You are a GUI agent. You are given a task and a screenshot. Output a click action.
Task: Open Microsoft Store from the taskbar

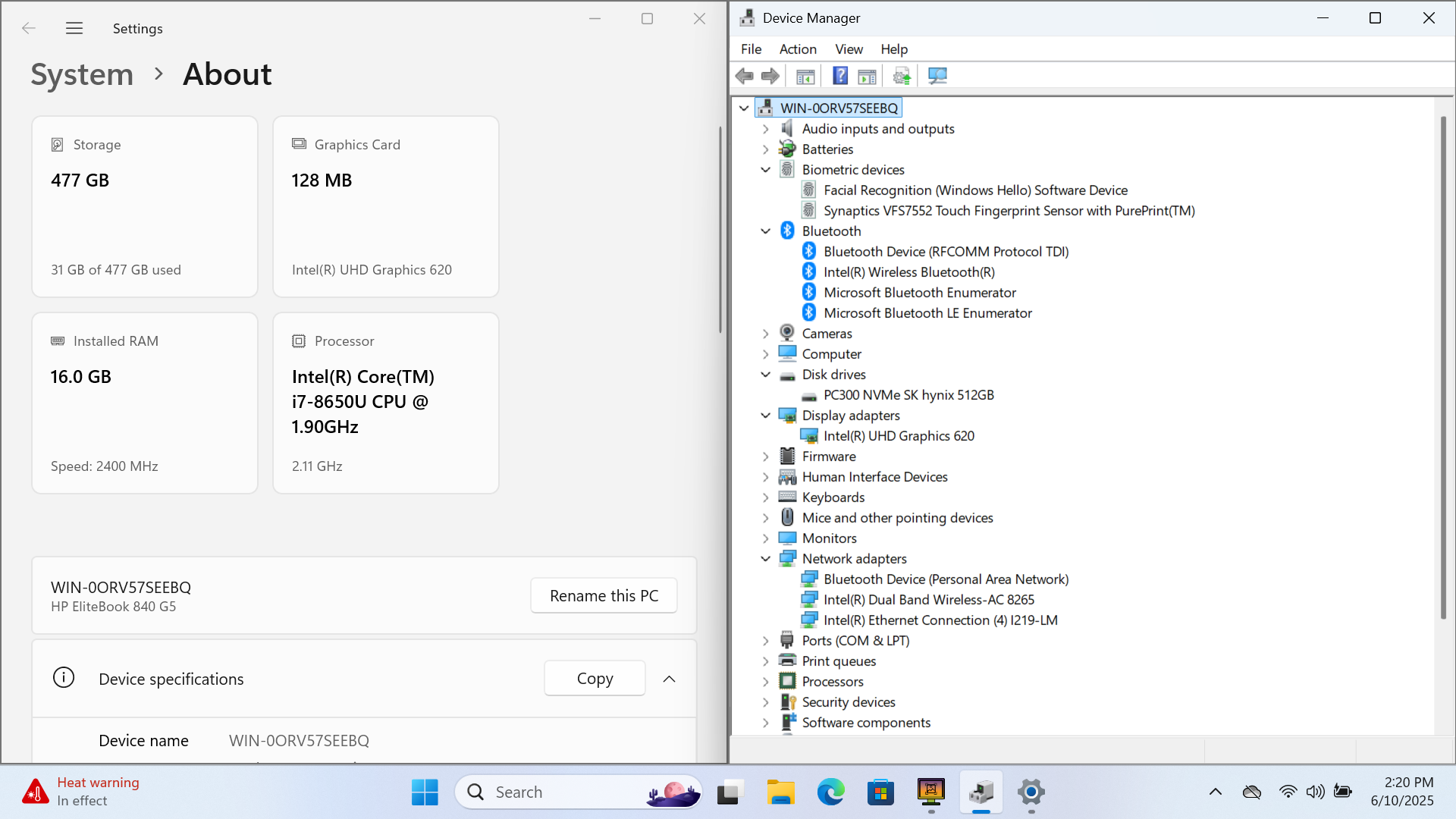880,792
